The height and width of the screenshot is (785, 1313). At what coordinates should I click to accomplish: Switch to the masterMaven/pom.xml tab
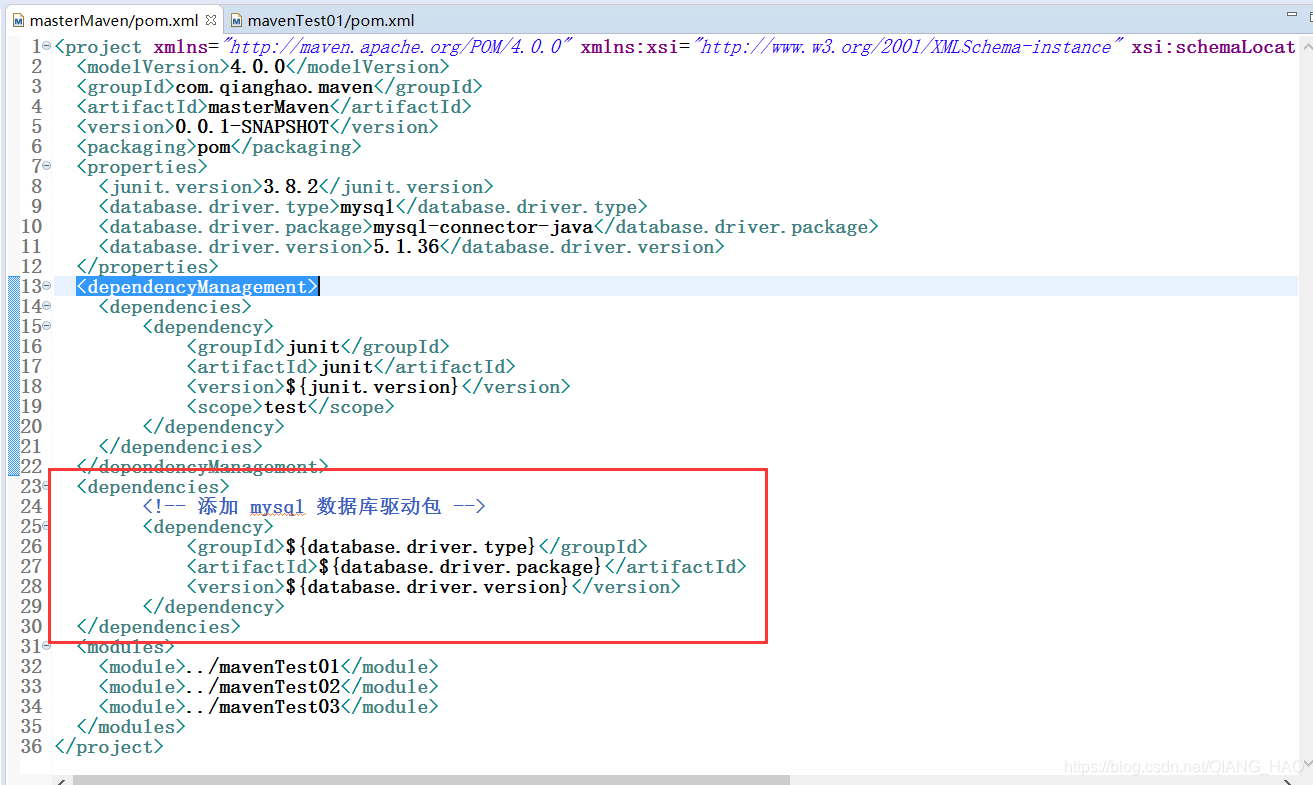(114, 20)
